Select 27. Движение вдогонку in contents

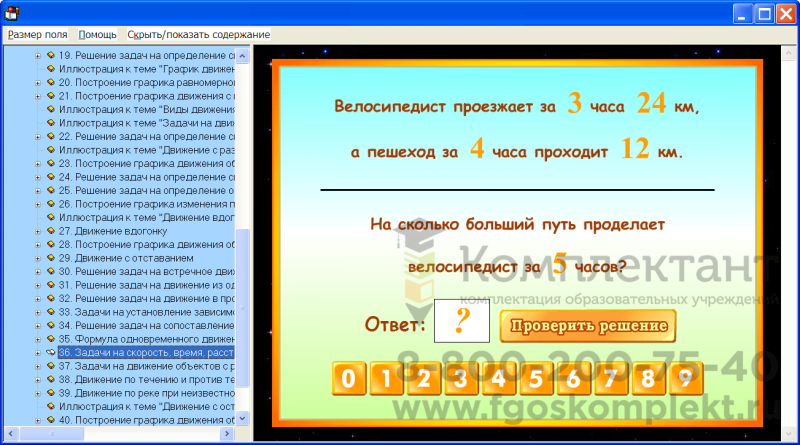[113, 231]
